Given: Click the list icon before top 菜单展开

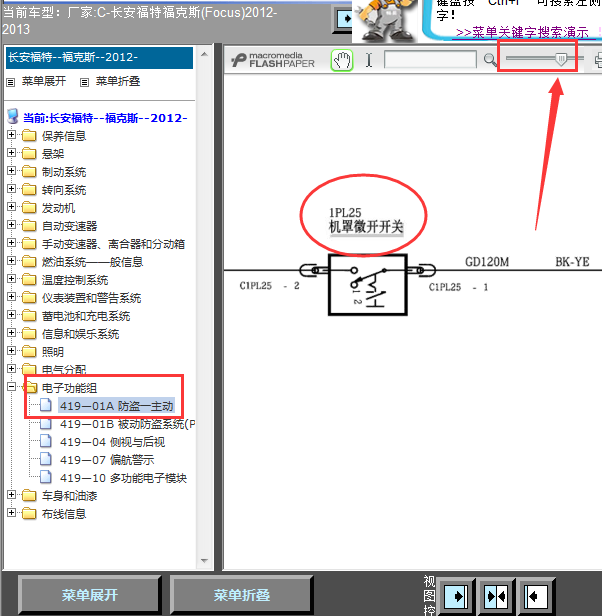Looking at the screenshot, I should point(11,82).
